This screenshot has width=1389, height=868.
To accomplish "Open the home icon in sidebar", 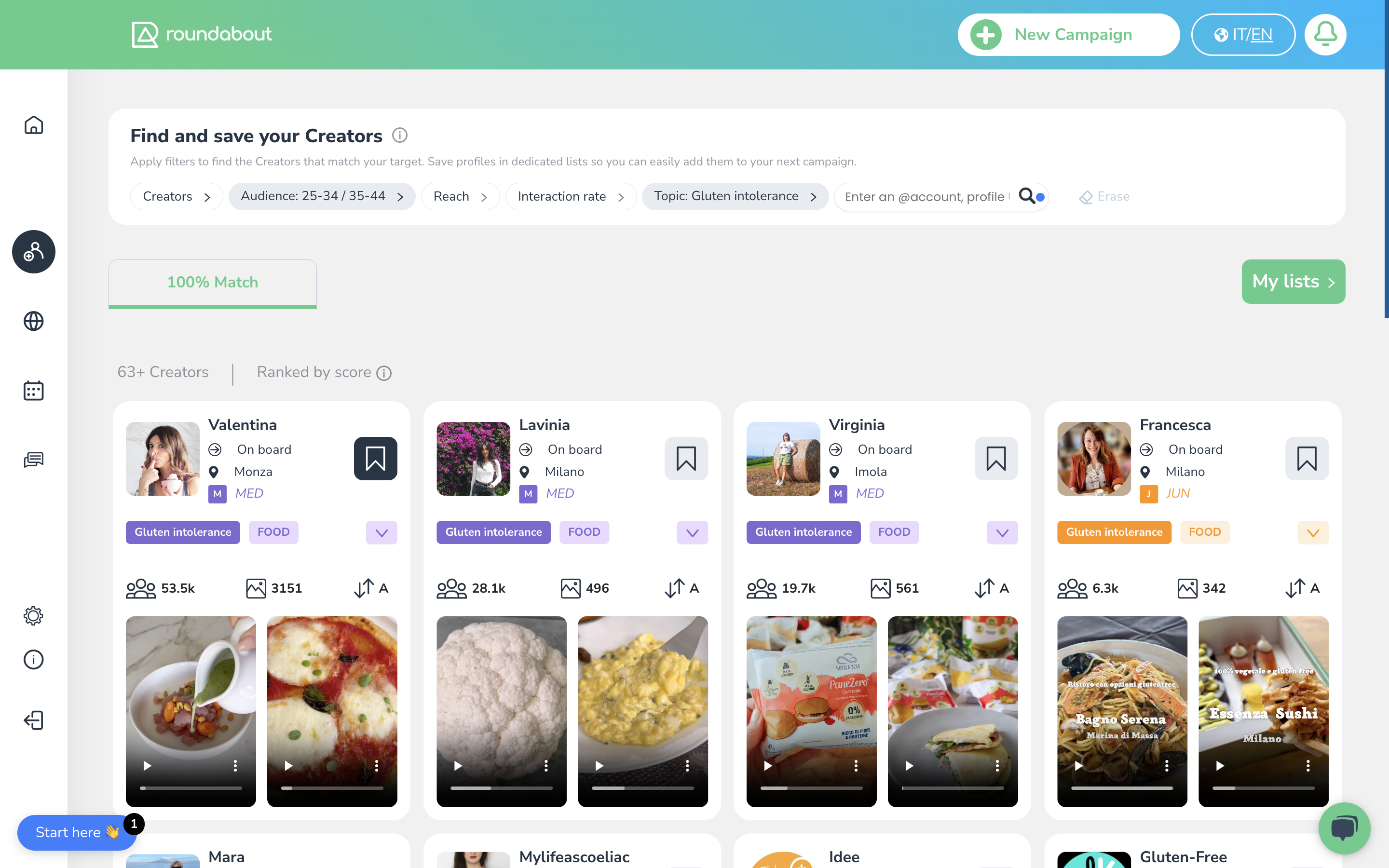I will point(33,125).
